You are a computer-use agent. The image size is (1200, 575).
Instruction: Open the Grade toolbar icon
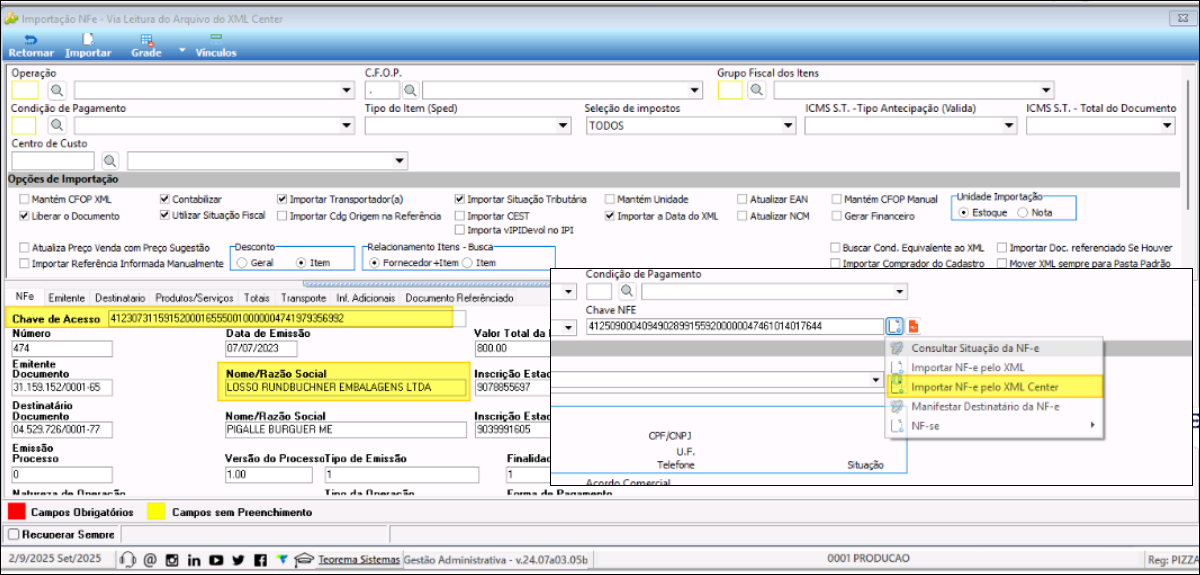146,39
